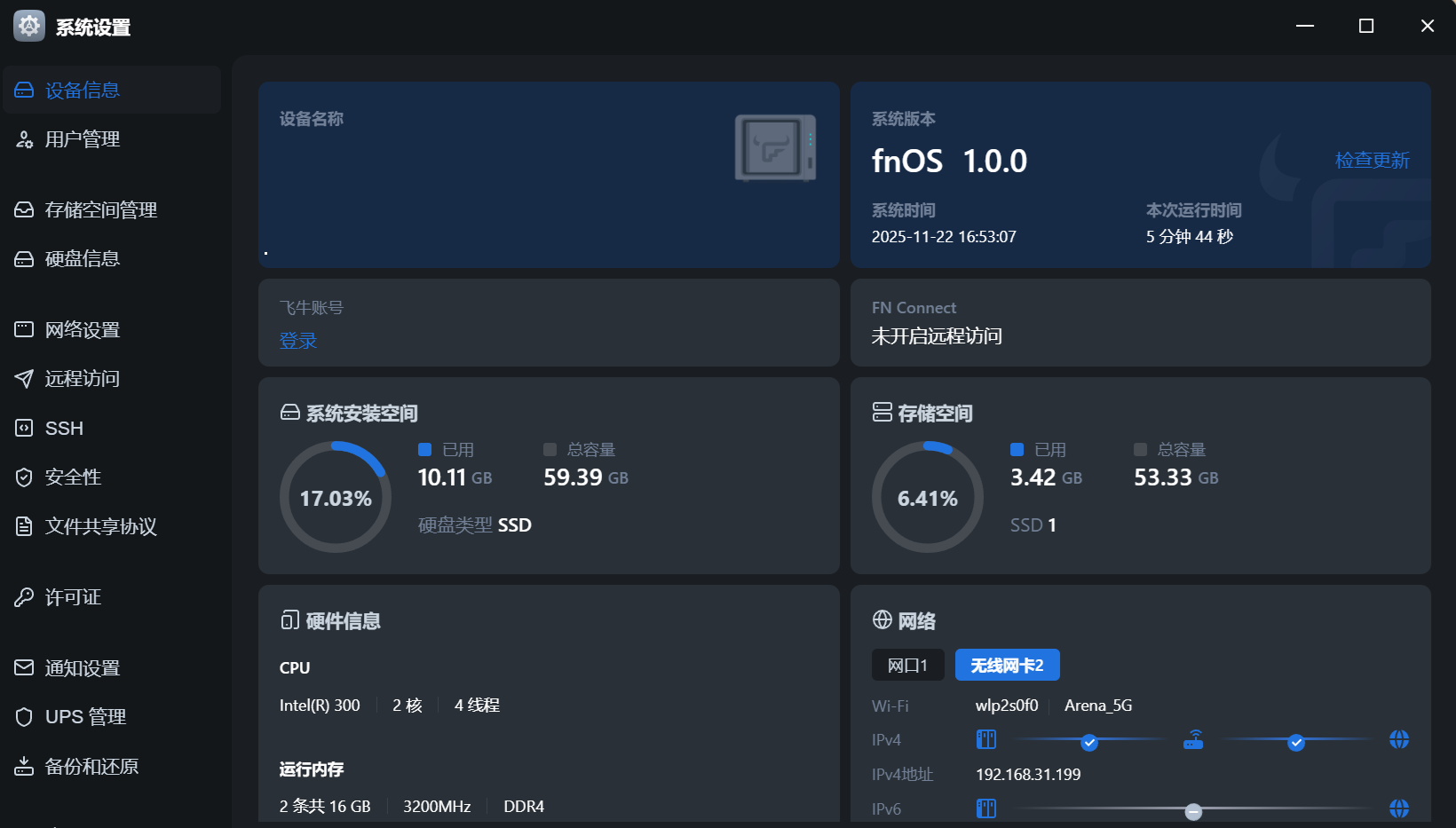Viewport: 1456px width, 828px height.
Task: Click the 远程访问 paper-plane icon
Action: pyautogui.click(x=24, y=379)
